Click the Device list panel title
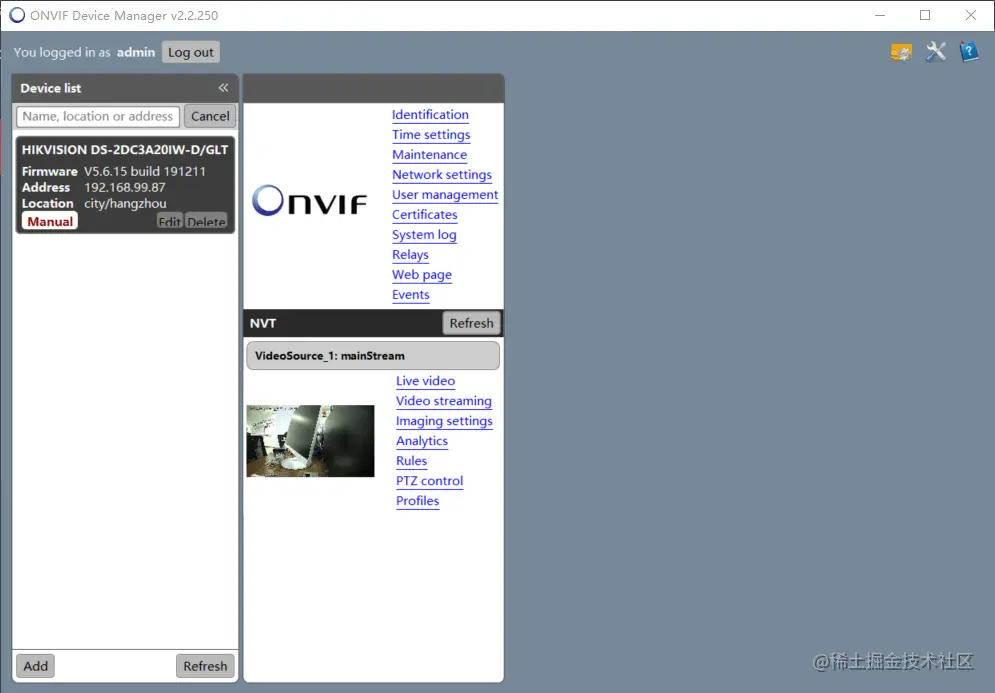The height and width of the screenshot is (693, 995). pyautogui.click(x=51, y=88)
